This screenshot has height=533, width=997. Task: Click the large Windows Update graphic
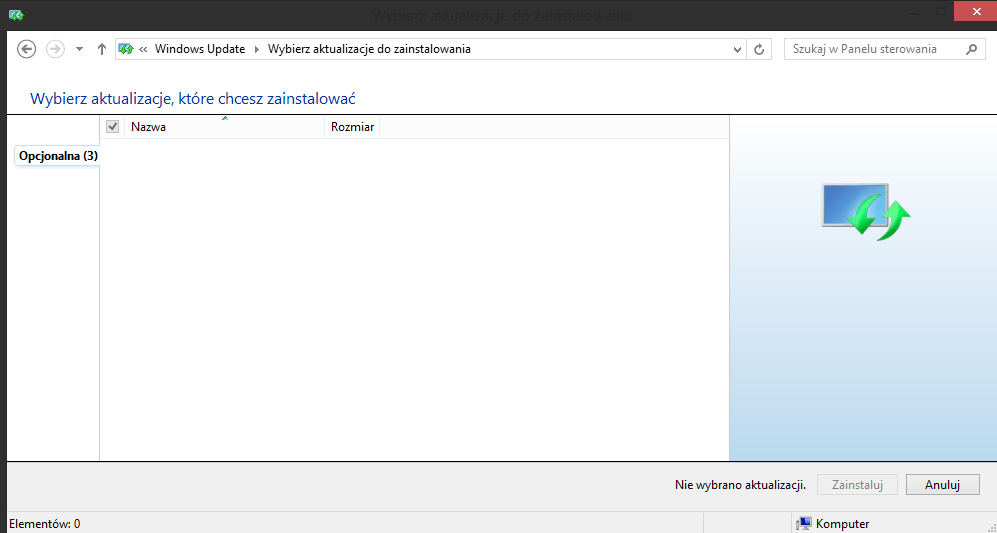point(865,208)
